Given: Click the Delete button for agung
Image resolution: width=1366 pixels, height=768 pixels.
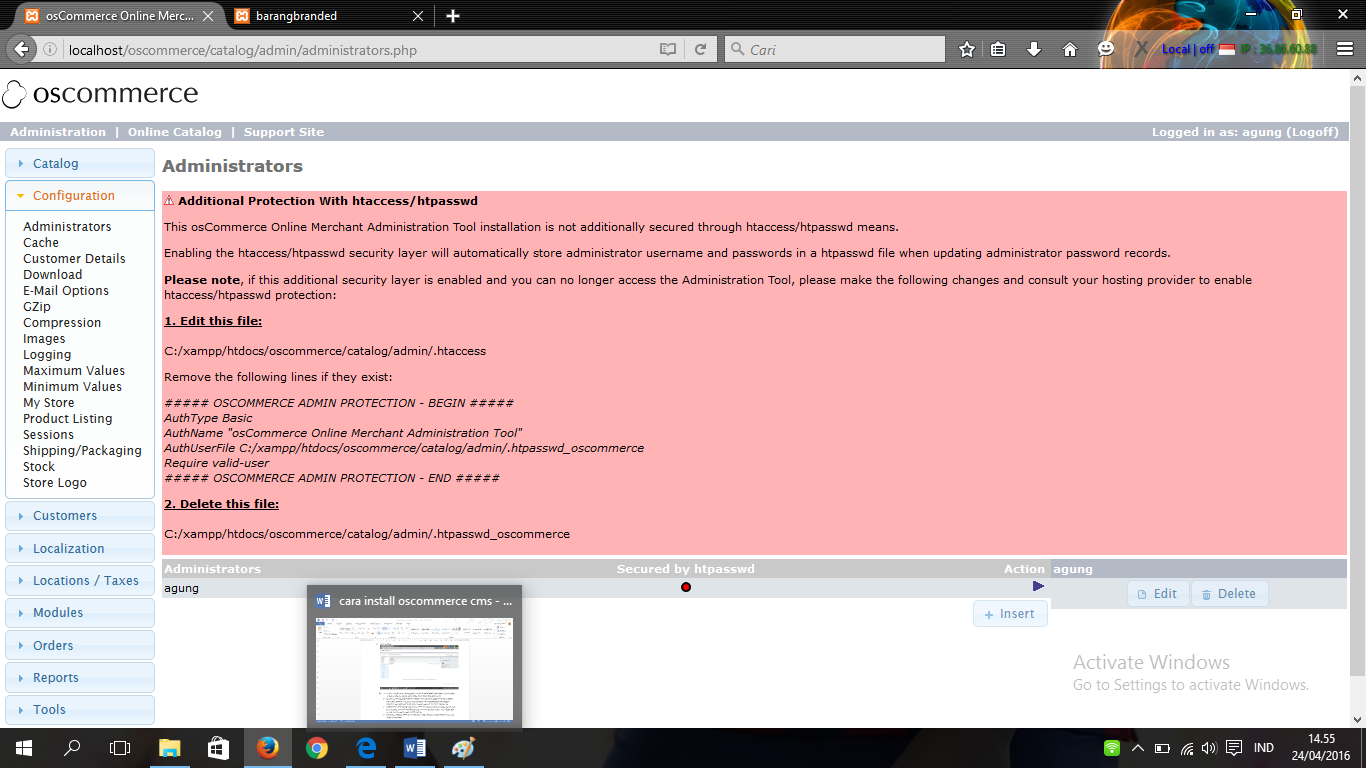Looking at the screenshot, I should 1229,594.
